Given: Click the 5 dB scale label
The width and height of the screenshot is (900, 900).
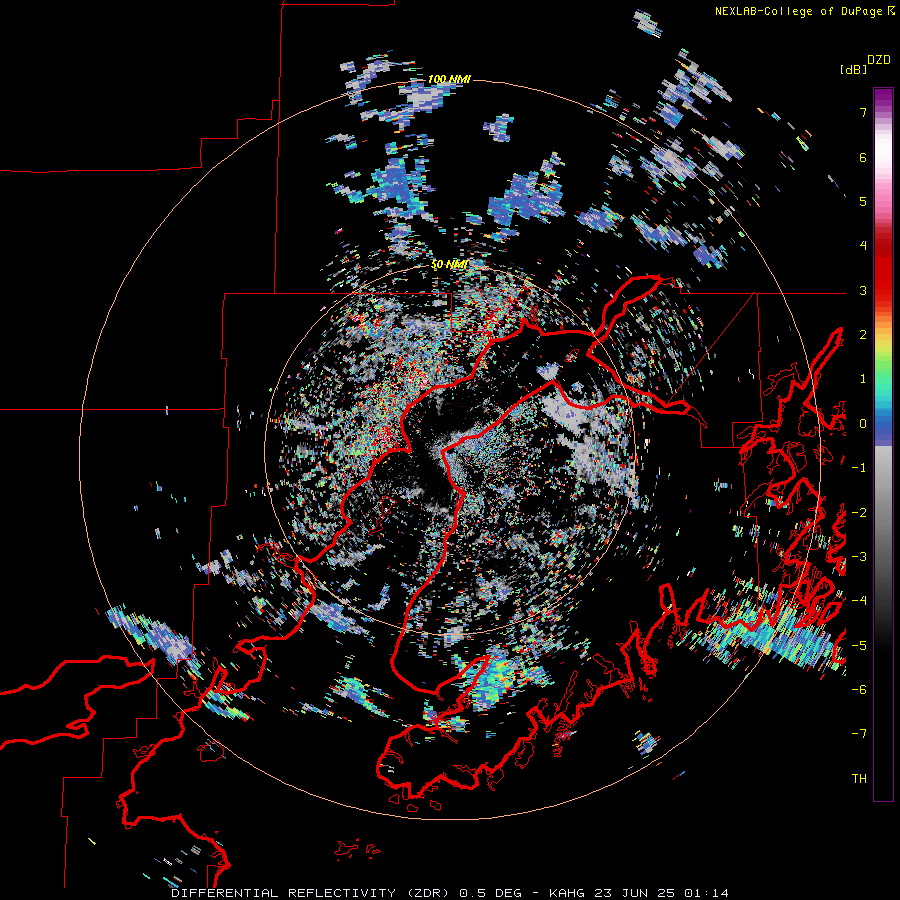Looking at the screenshot, I should pos(863,201).
